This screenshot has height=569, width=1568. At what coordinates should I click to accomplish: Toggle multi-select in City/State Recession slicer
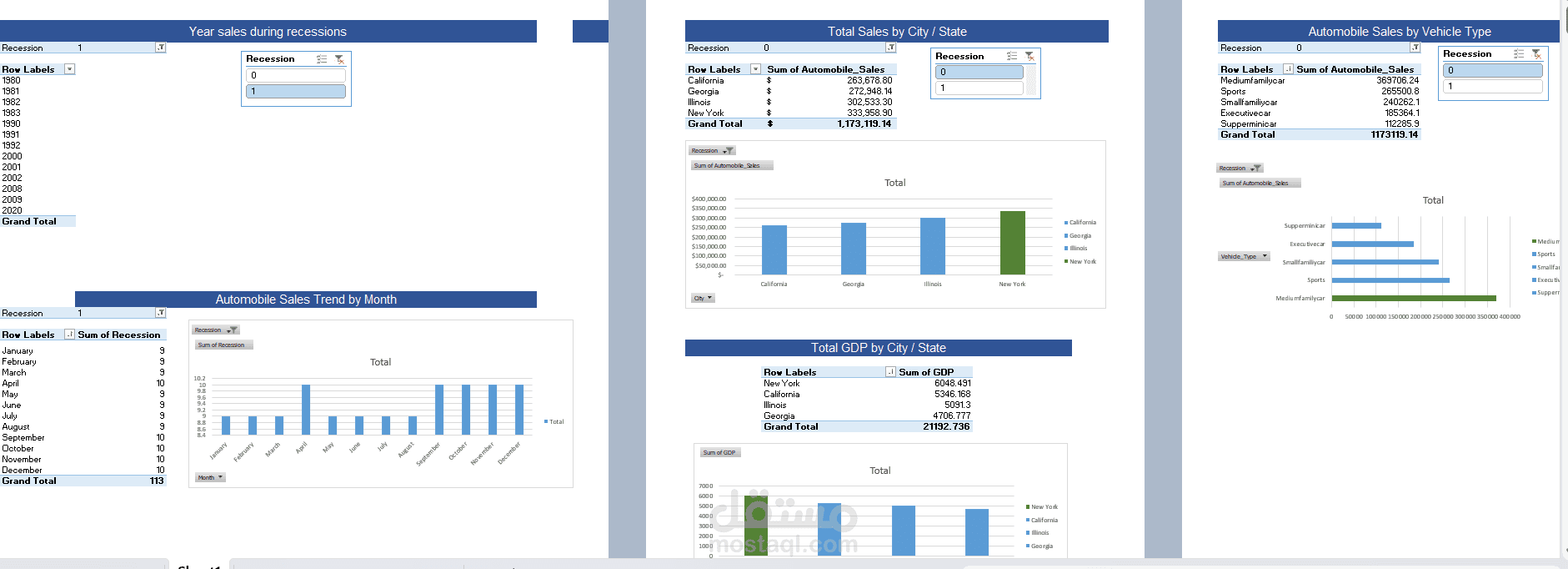click(1012, 56)
